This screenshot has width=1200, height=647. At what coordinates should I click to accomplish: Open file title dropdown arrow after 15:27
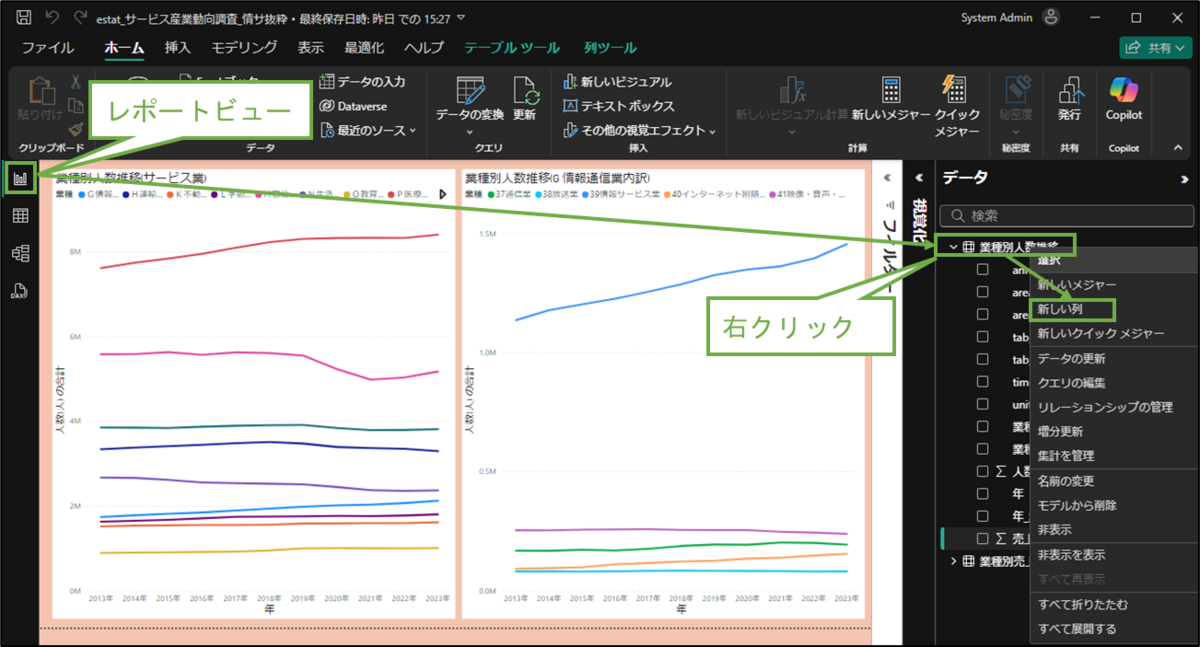pyautogui.click(x=462, y=18)
